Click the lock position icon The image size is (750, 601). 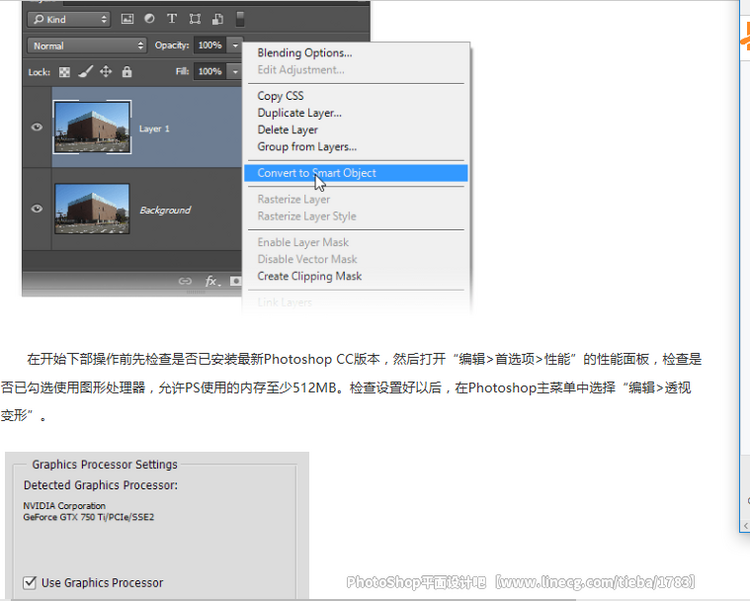coord(106,72)
